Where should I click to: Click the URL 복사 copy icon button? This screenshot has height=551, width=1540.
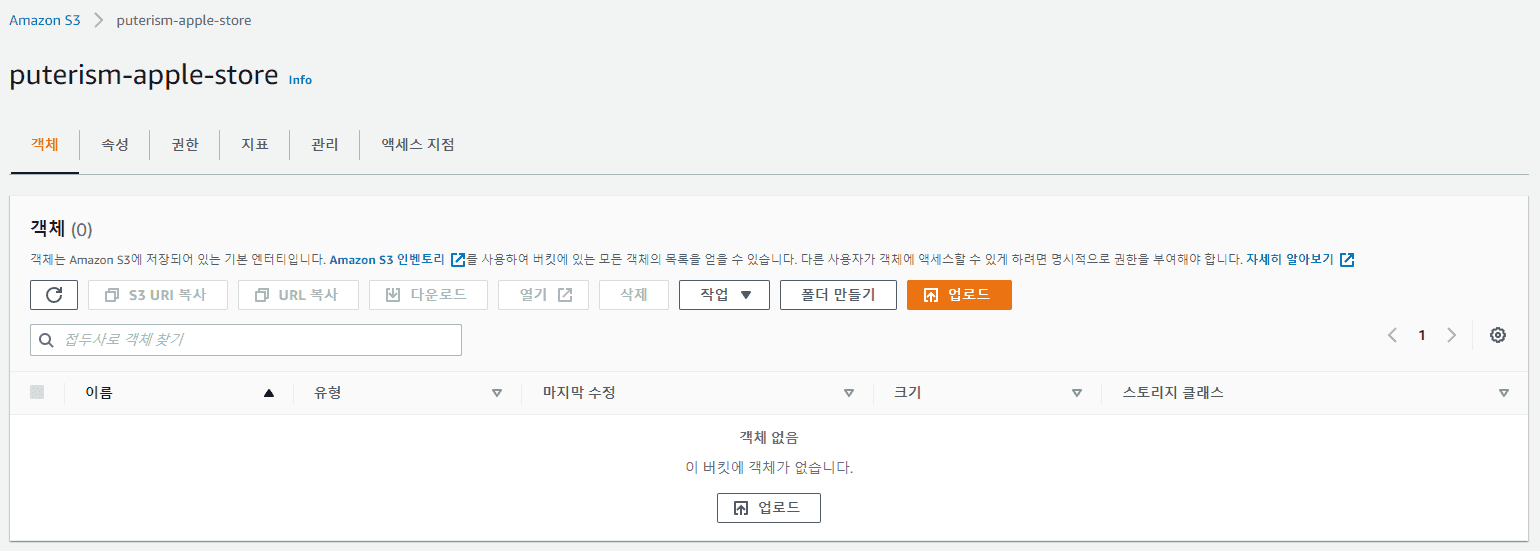click(x=262, y=295)
